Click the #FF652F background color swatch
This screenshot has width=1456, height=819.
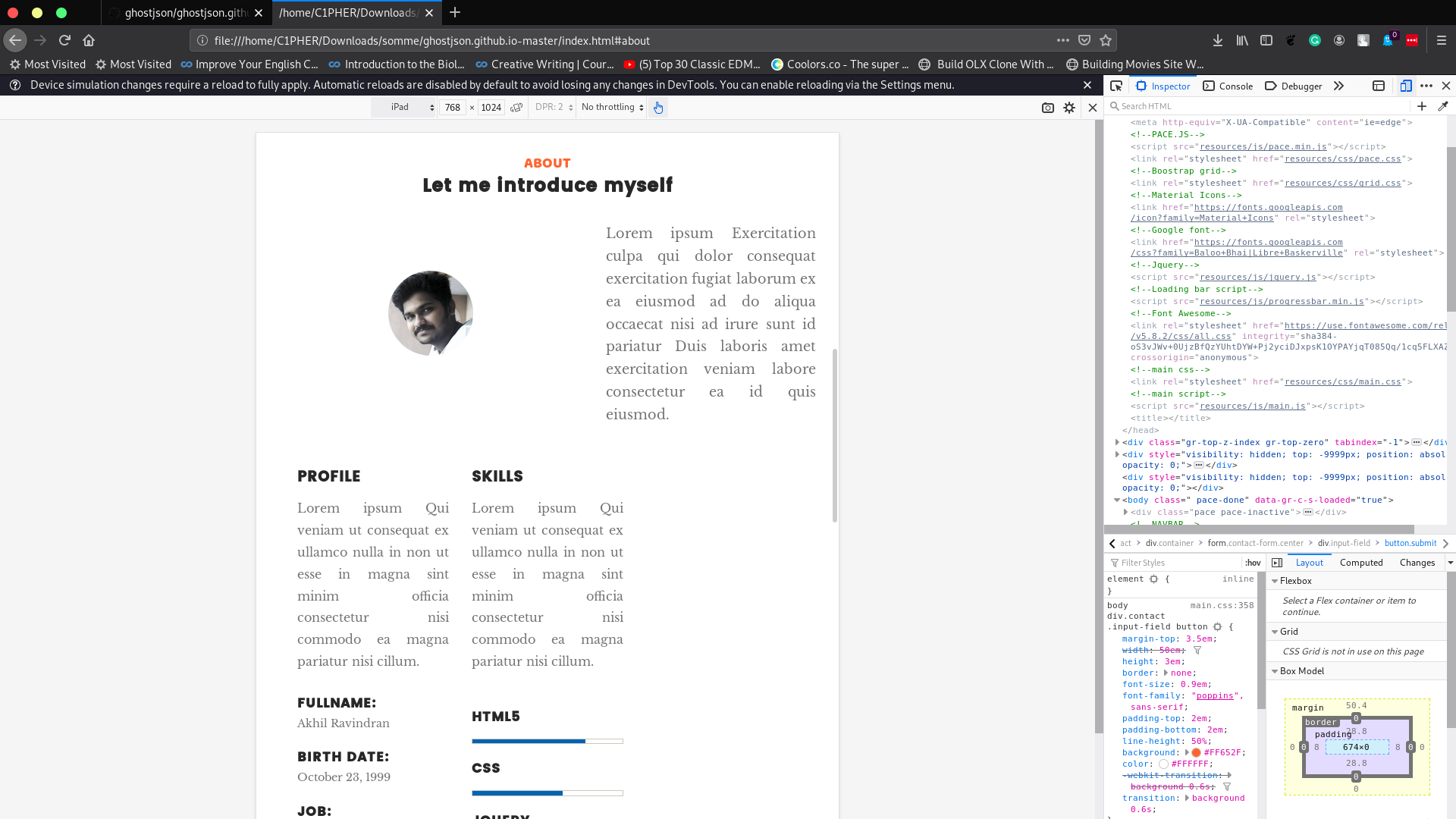1196,752
